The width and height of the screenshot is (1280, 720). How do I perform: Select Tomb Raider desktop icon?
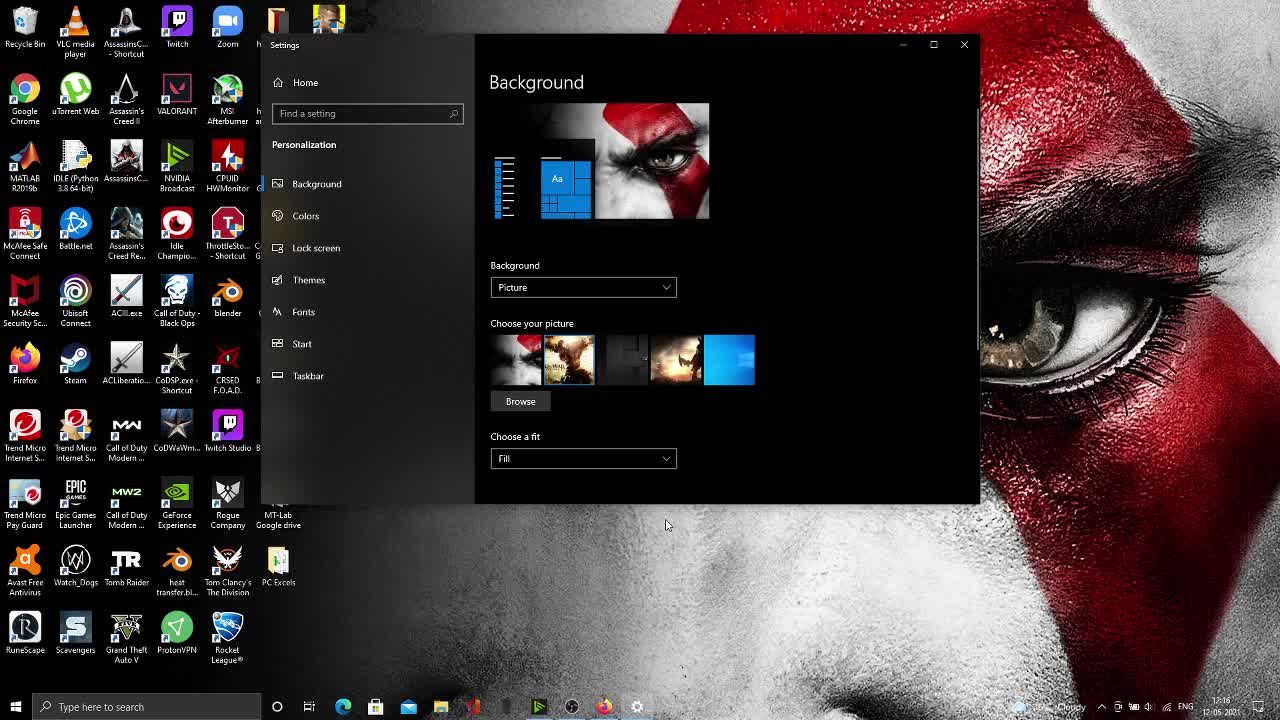pyautogui.click(x=126, y=566)
